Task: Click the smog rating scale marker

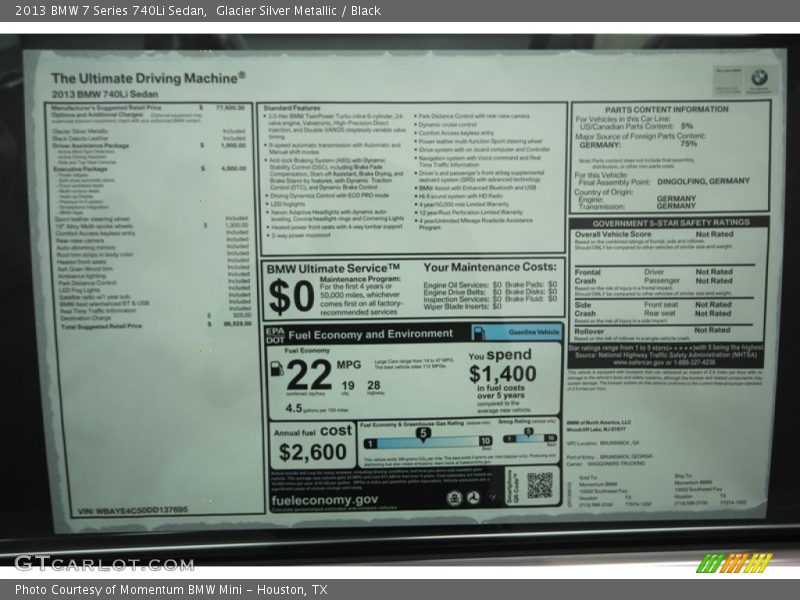Action: click(529, 433)
